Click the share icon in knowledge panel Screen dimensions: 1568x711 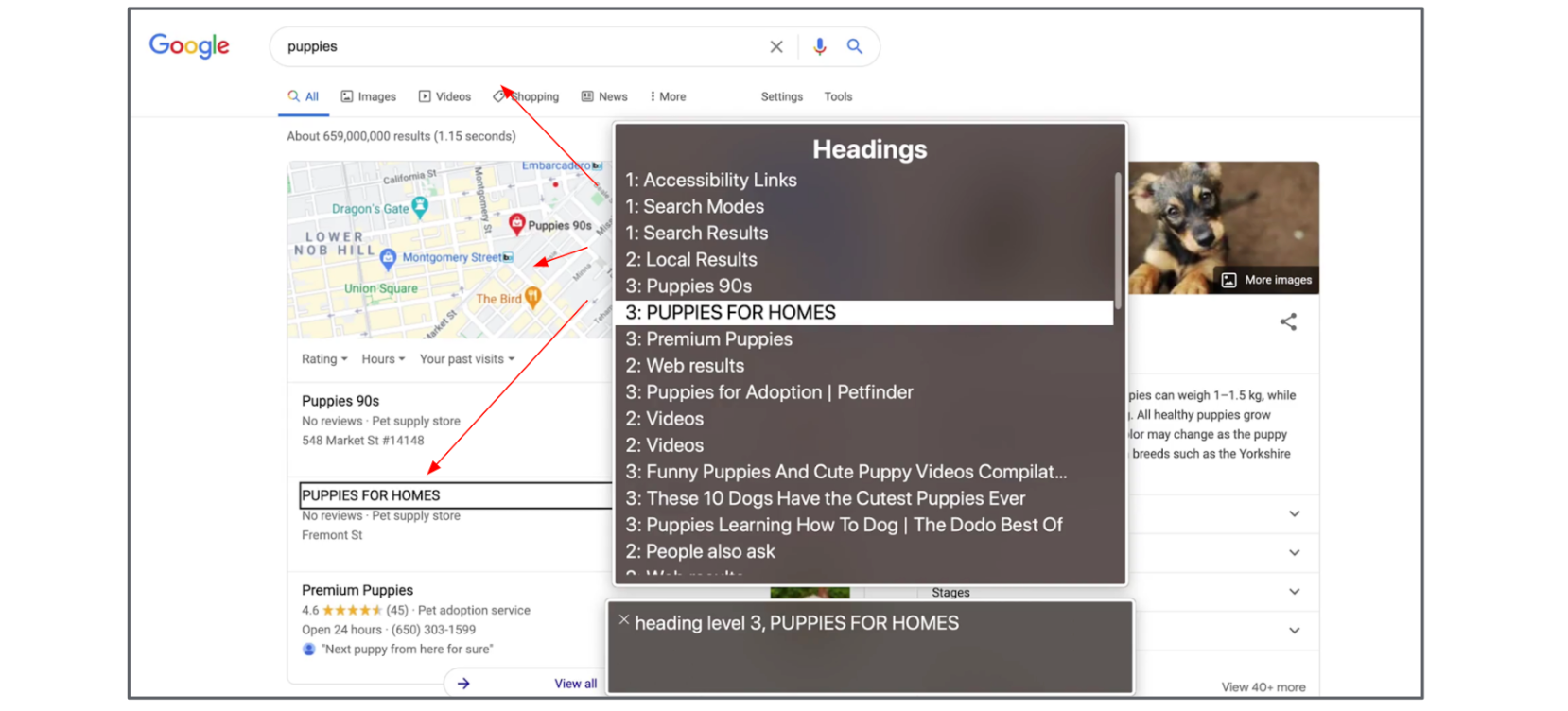click(1288, 322)
